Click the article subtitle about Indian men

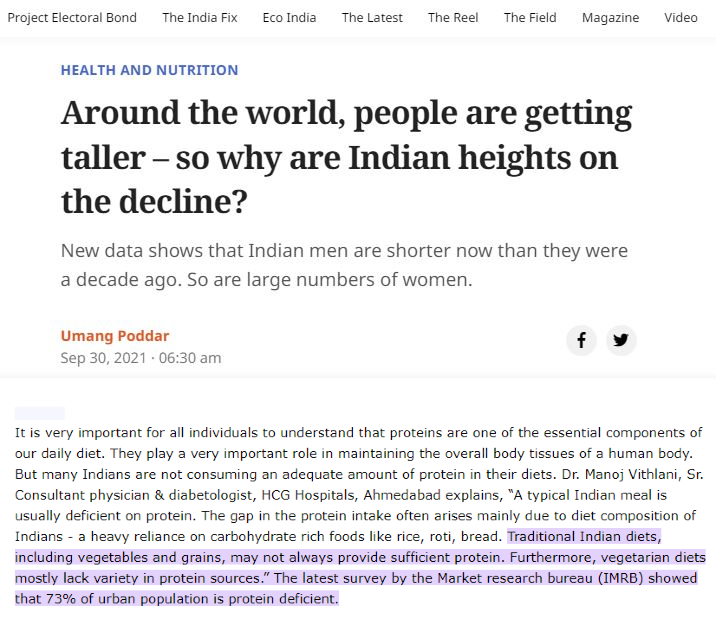click(344, 265)
